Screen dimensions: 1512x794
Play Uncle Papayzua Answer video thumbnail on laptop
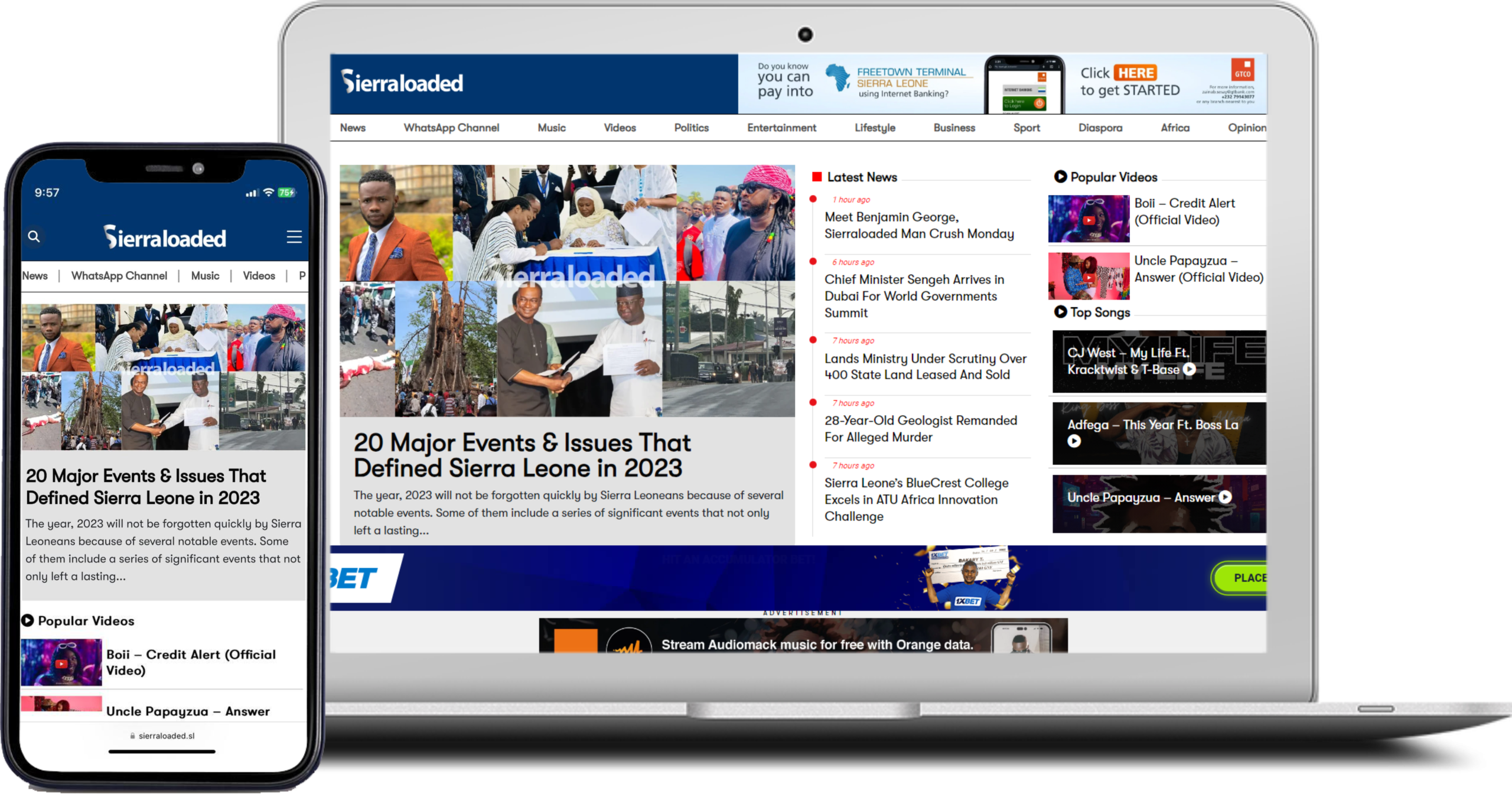pos(1089,276)
